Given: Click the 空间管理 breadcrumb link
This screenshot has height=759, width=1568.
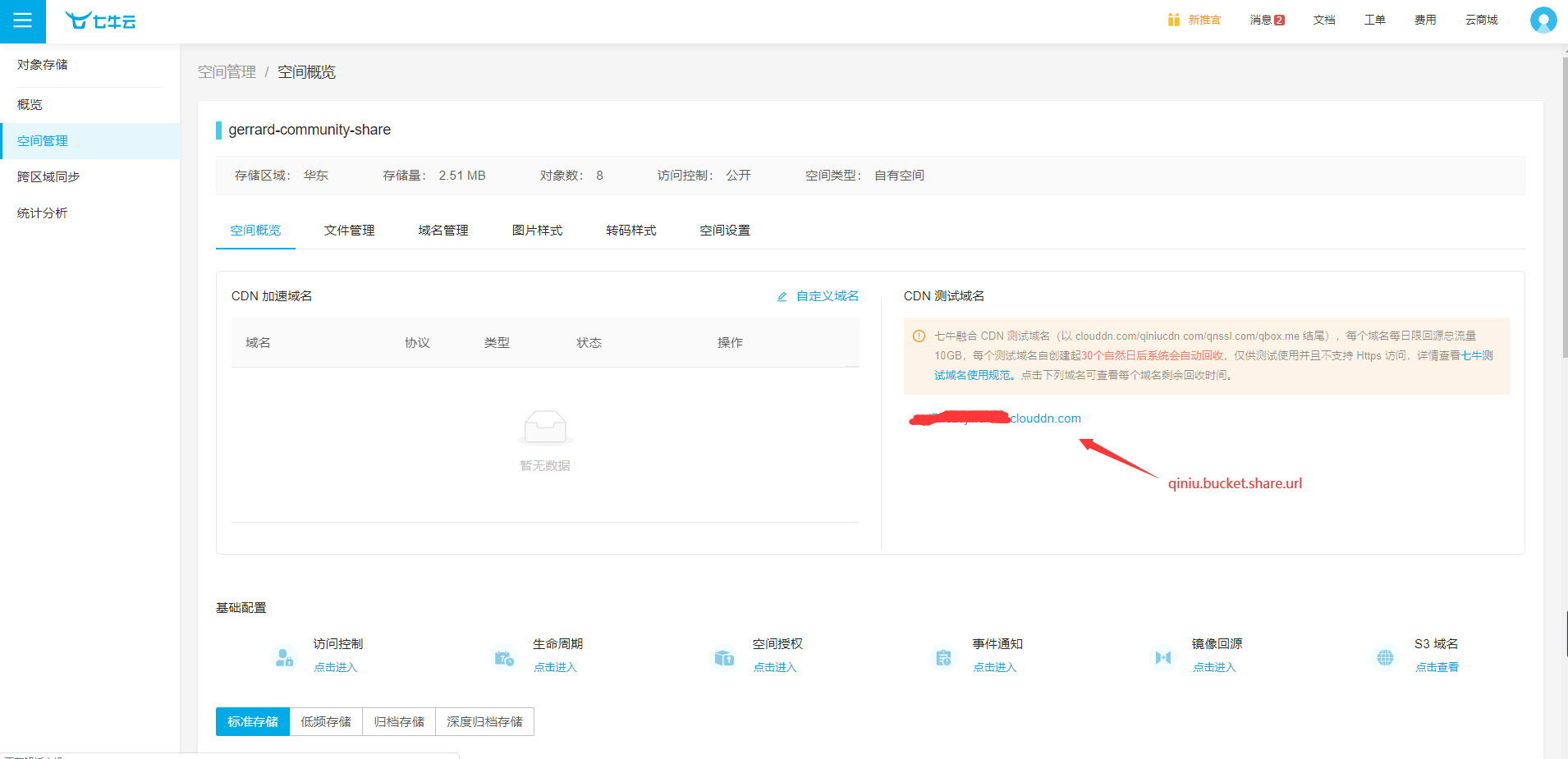Looking at the screenshot, I should 227,72.
